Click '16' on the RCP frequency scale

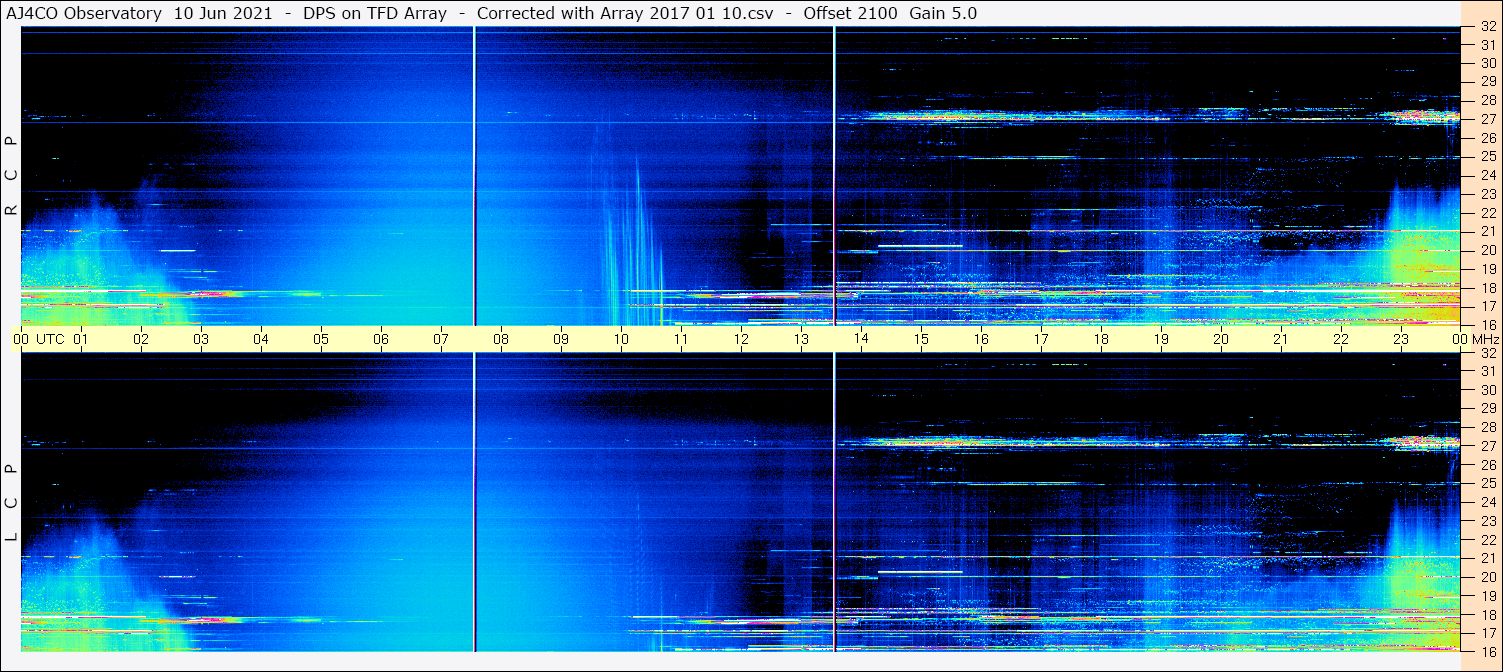(x=1487, y=325)
